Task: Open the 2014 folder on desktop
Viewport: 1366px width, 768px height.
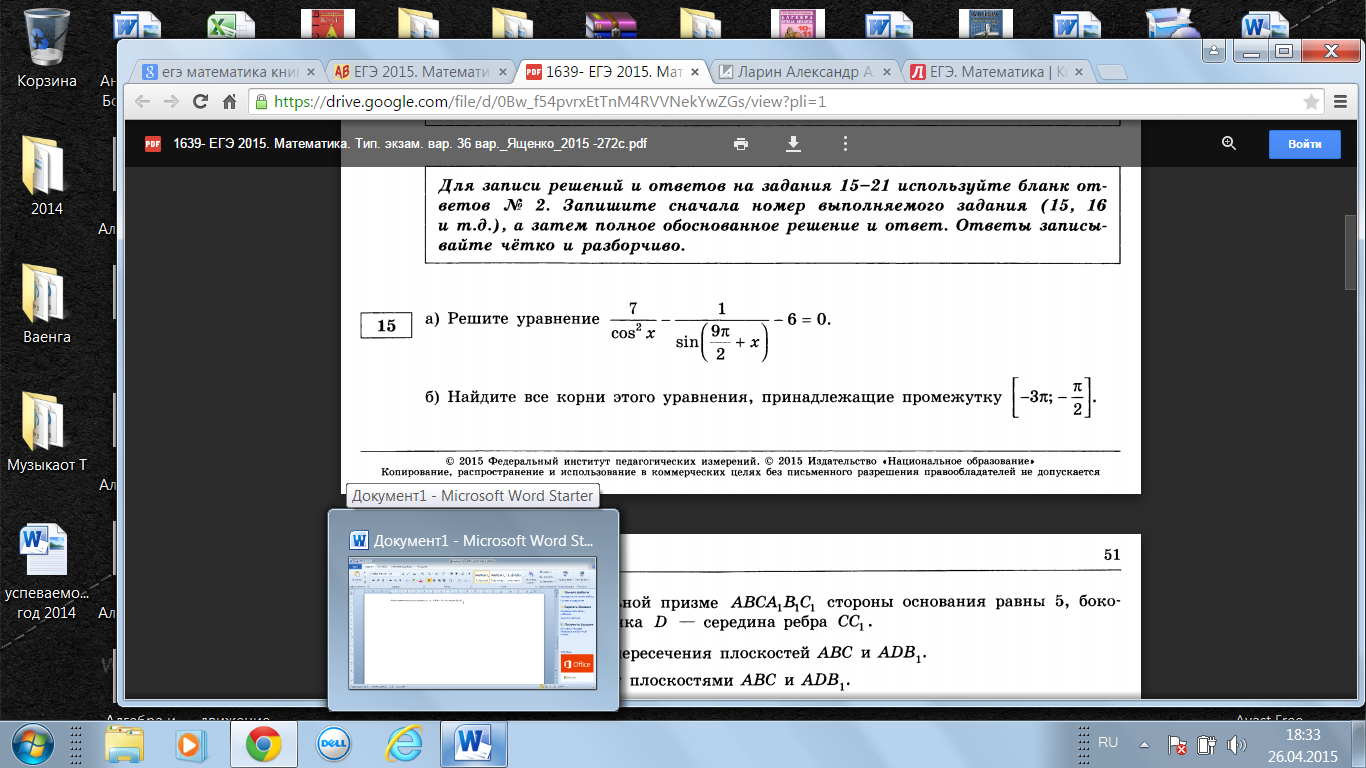Action: tap(46, 175)
